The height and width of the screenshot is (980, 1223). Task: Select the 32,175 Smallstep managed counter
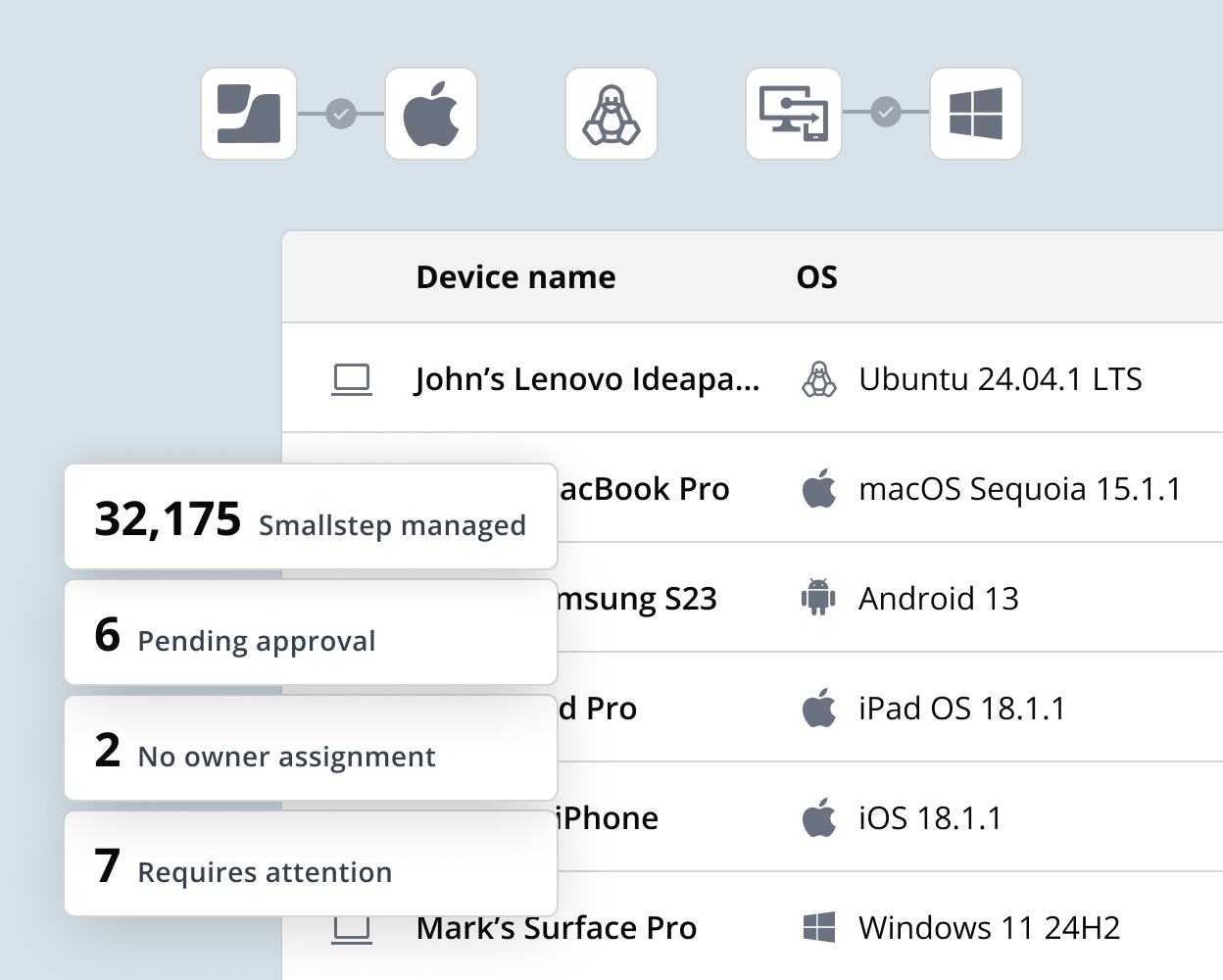[310, 517]
